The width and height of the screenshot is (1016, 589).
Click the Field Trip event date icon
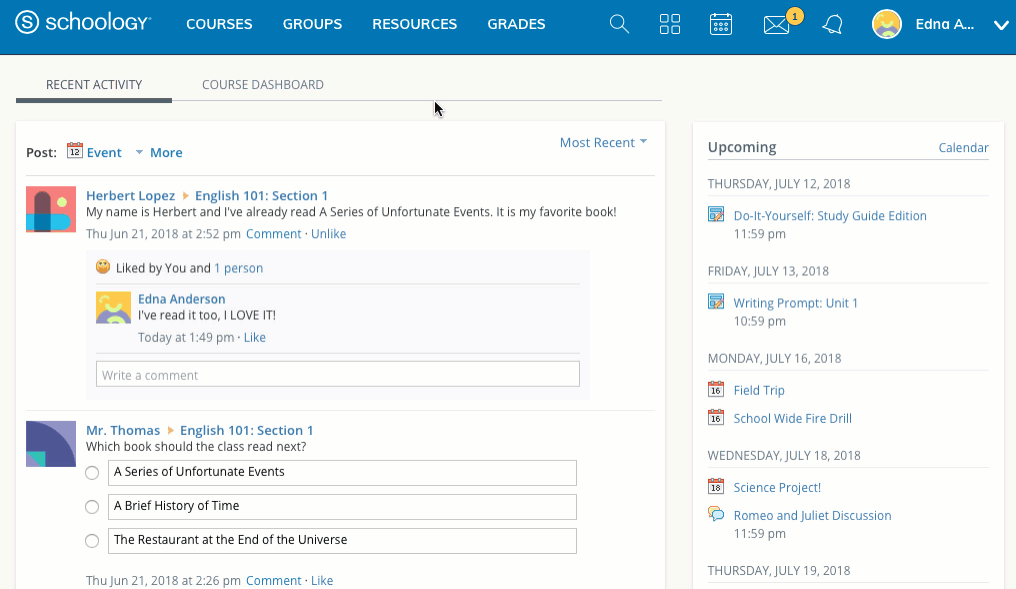(x=716, y=390)
